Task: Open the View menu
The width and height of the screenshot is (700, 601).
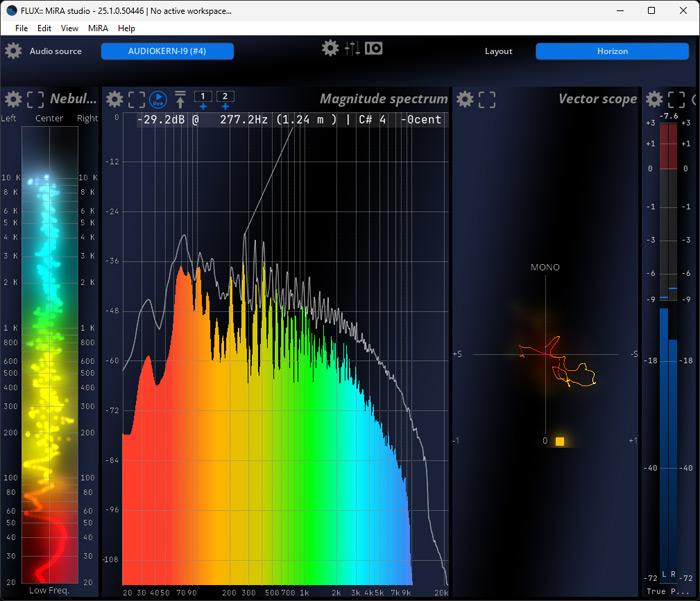Action: pos(69,28)
